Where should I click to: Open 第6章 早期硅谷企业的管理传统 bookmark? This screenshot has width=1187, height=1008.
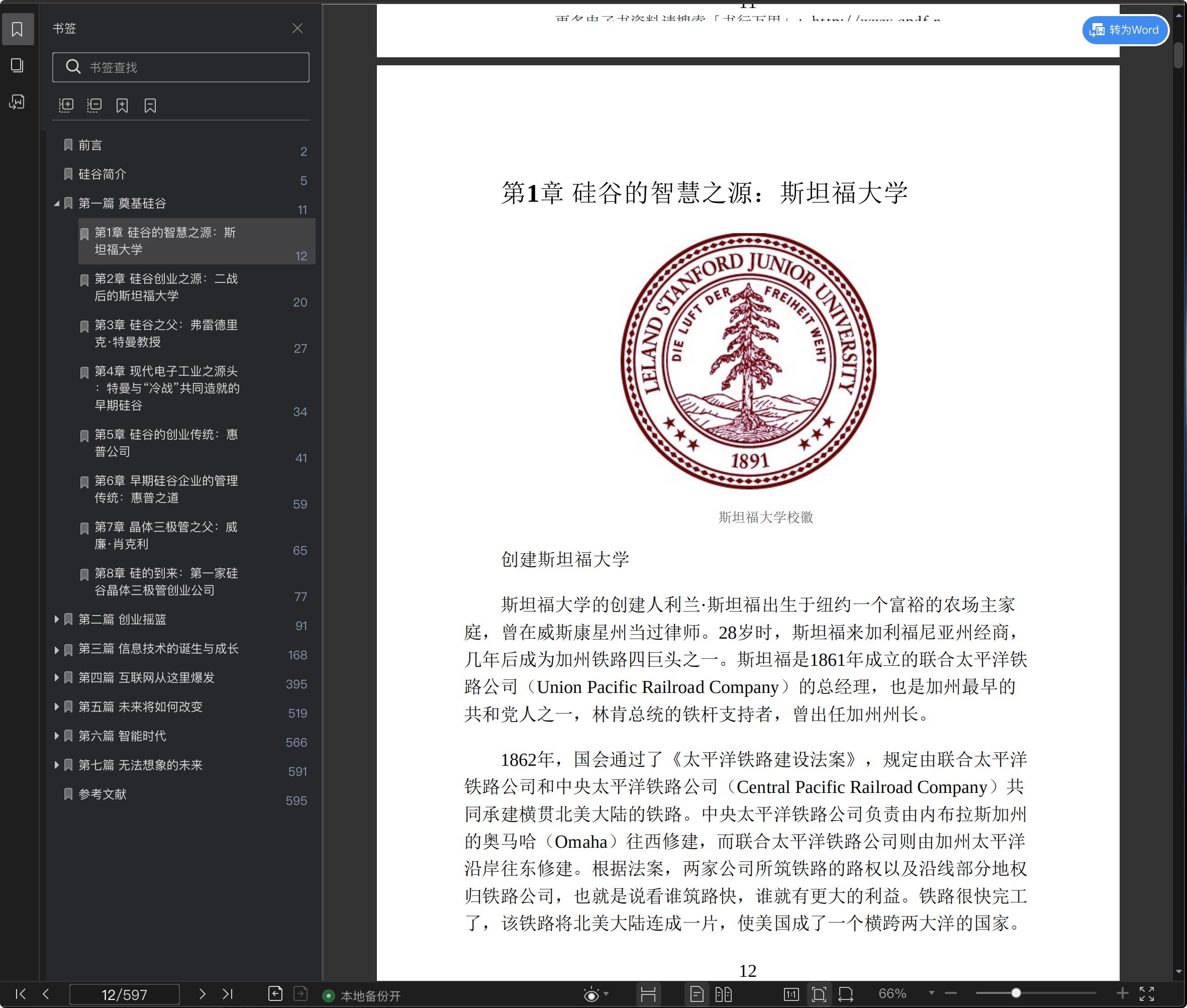tap(196, 490)
